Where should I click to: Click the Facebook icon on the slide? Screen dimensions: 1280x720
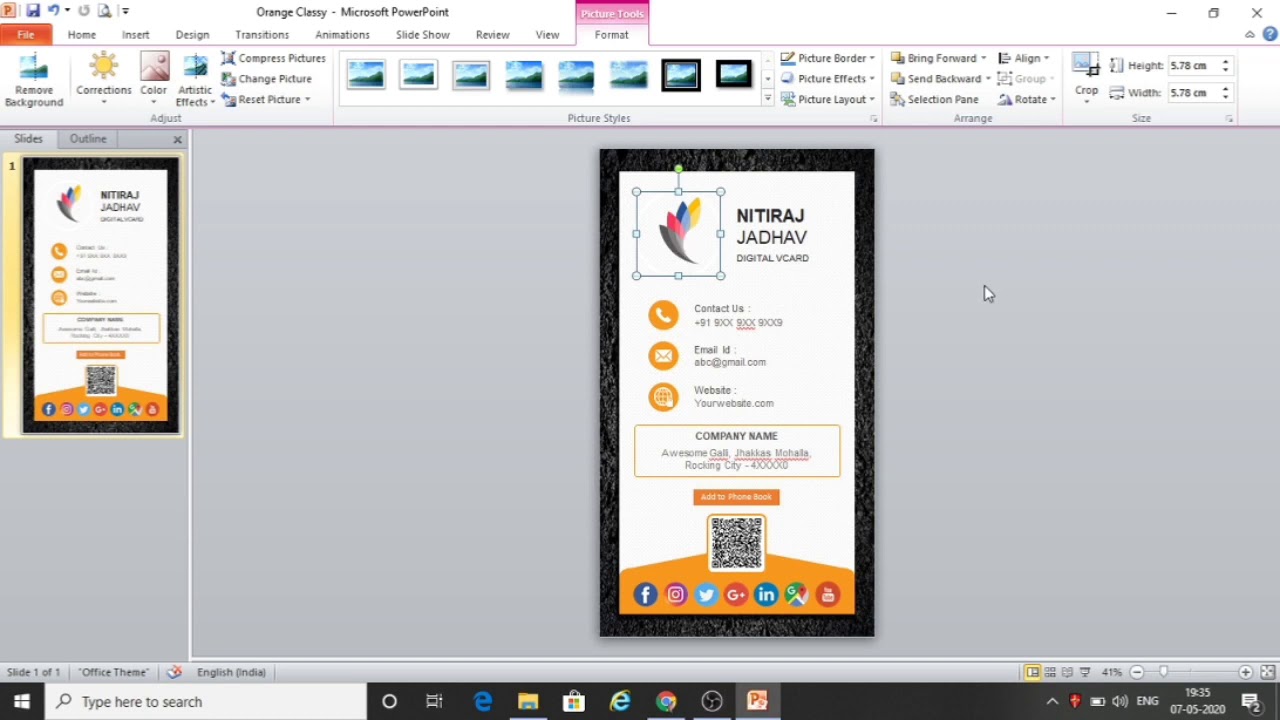(x=645, y=595)
